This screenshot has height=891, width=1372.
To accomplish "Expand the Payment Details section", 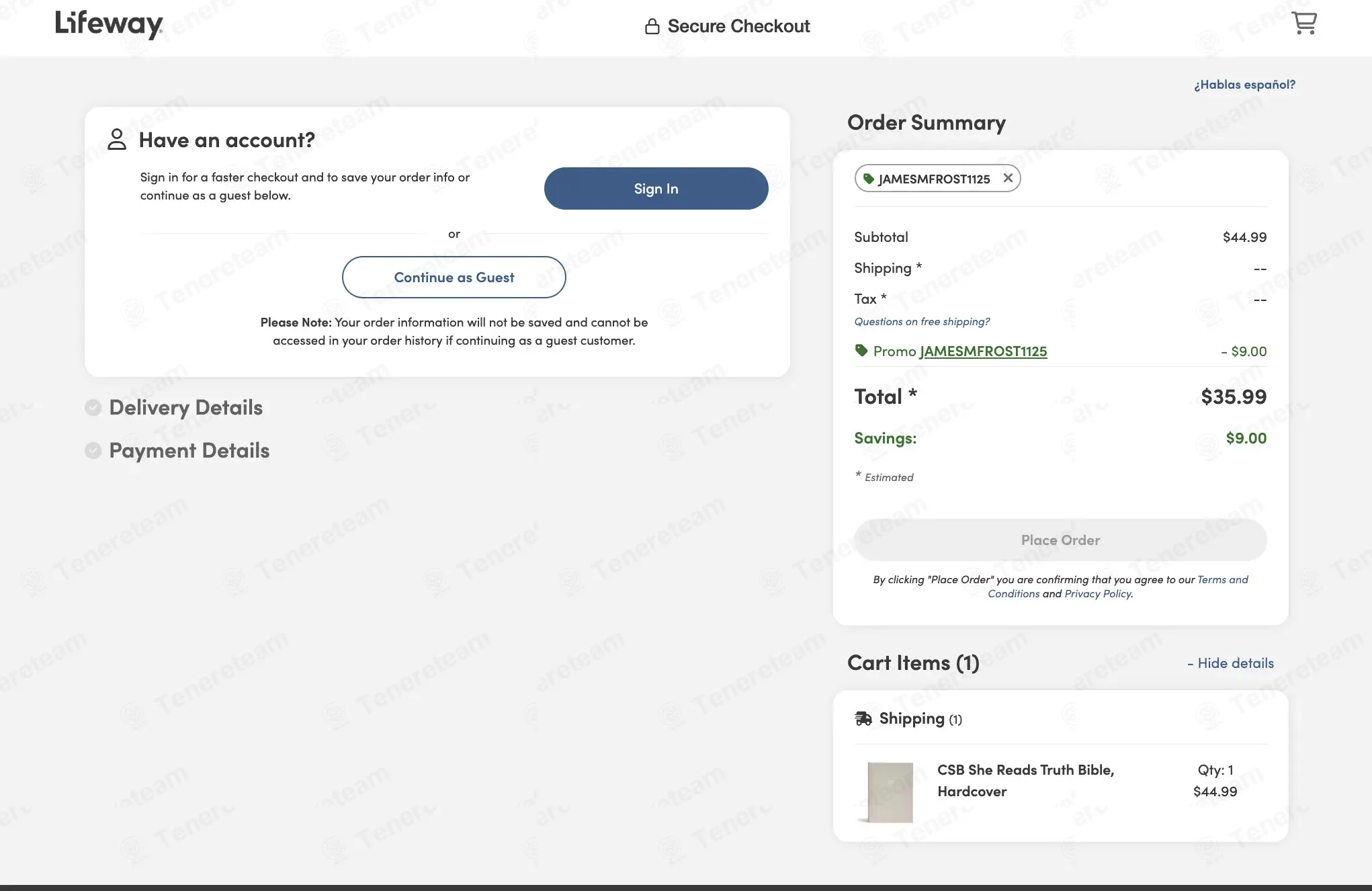I will point(189,450).
